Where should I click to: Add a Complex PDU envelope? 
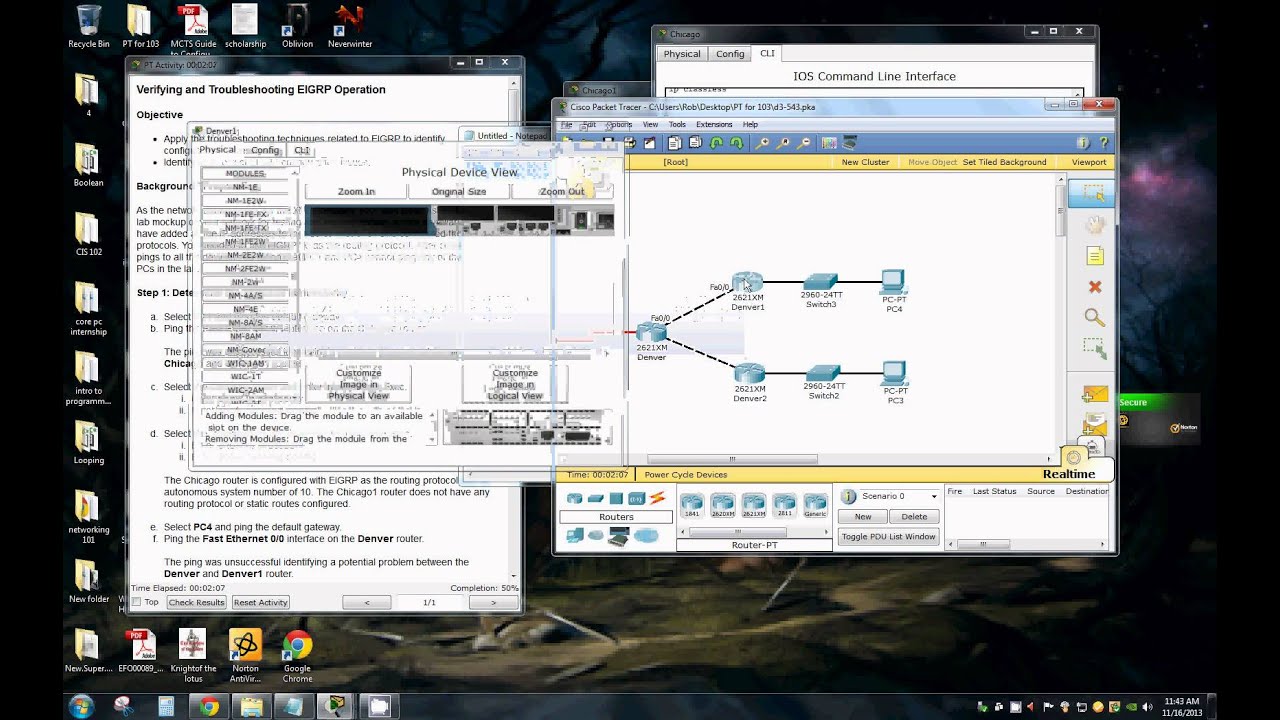[x=1094, y=422]
